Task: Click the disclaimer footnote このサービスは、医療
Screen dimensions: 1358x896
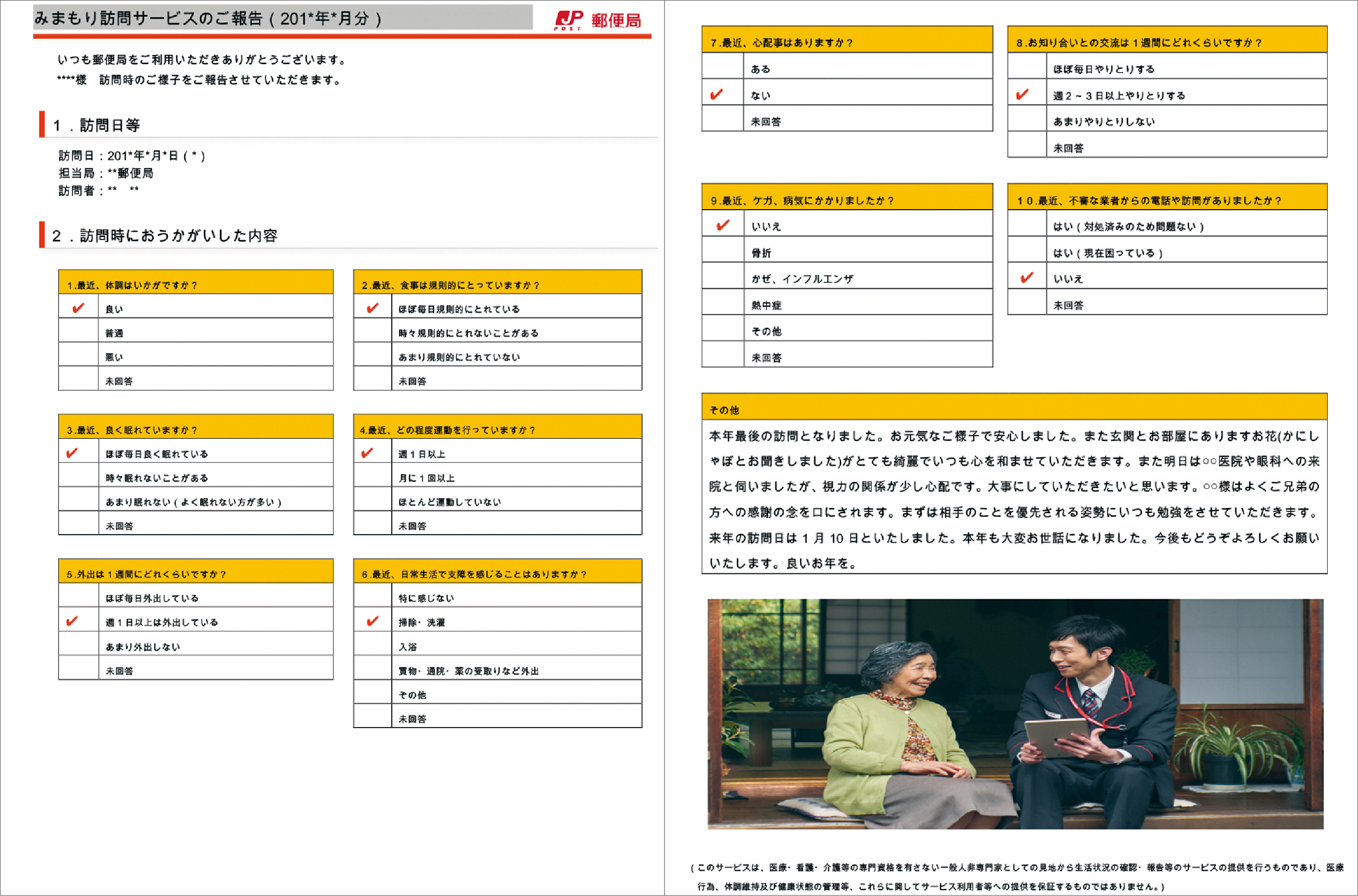Action: click(1018, 877)
